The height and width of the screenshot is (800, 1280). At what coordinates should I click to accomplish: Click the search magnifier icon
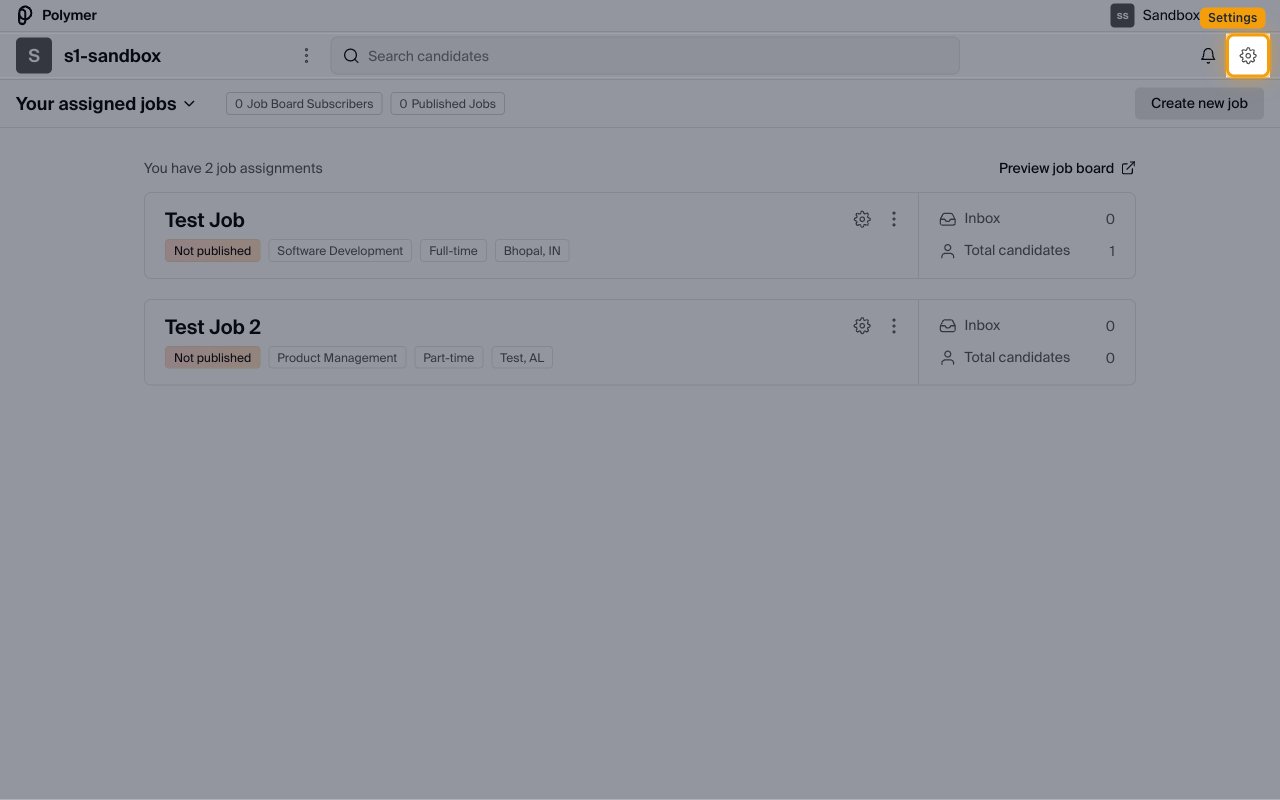click(351, 56)
